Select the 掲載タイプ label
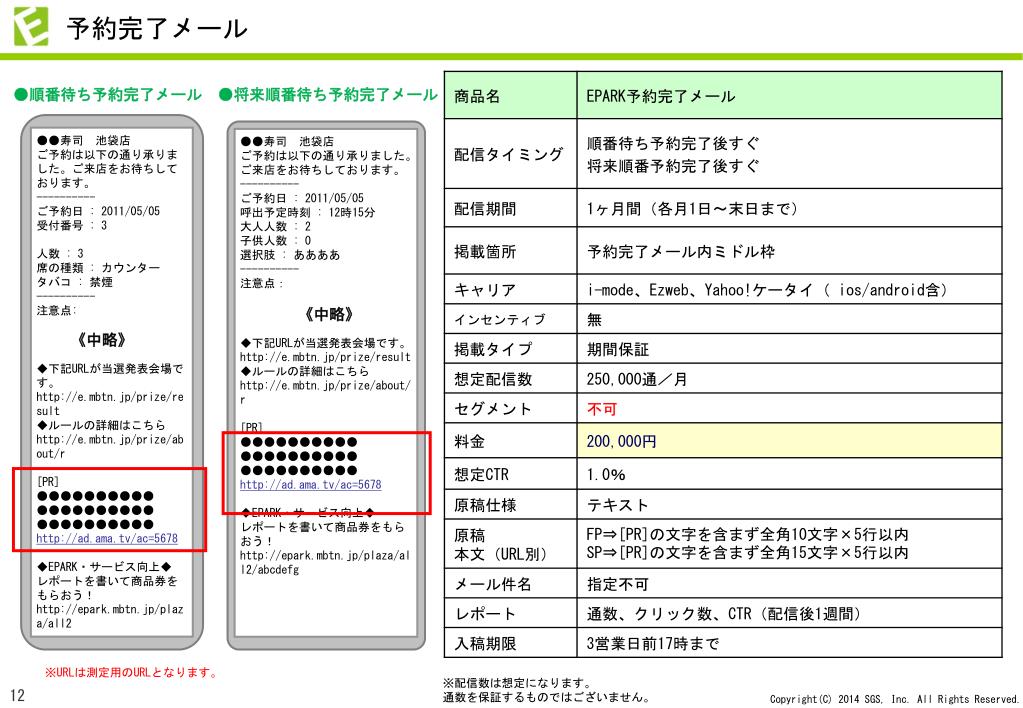The height and width of the screenshot is (708, 1023). pos(493,349)
